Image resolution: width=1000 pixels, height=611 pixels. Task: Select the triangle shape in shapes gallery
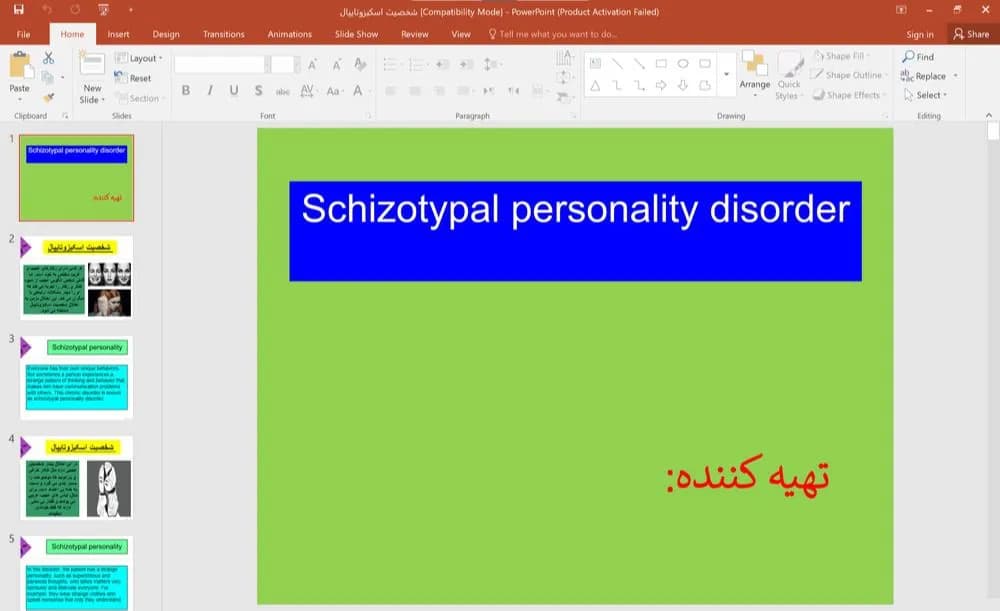coord(594,85)
